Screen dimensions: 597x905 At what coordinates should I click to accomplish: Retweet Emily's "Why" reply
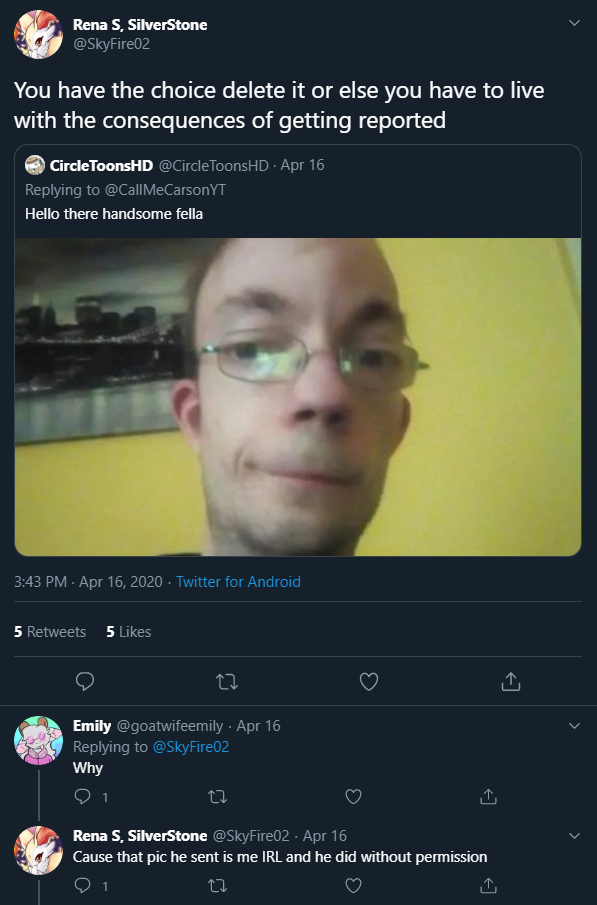pos(217,797)
